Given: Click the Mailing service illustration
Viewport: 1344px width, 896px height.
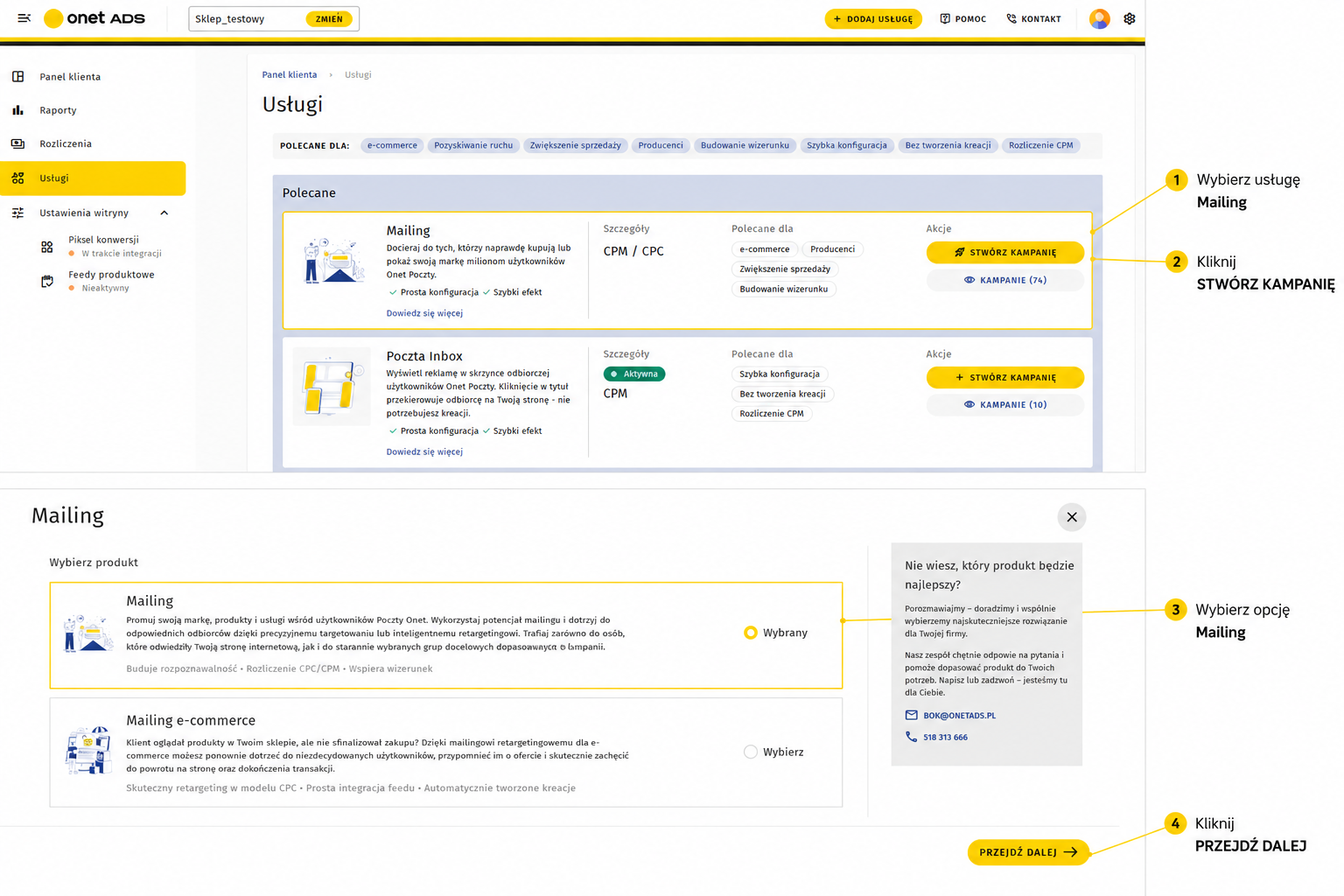Looking at the screenshot, I should 333,261.
